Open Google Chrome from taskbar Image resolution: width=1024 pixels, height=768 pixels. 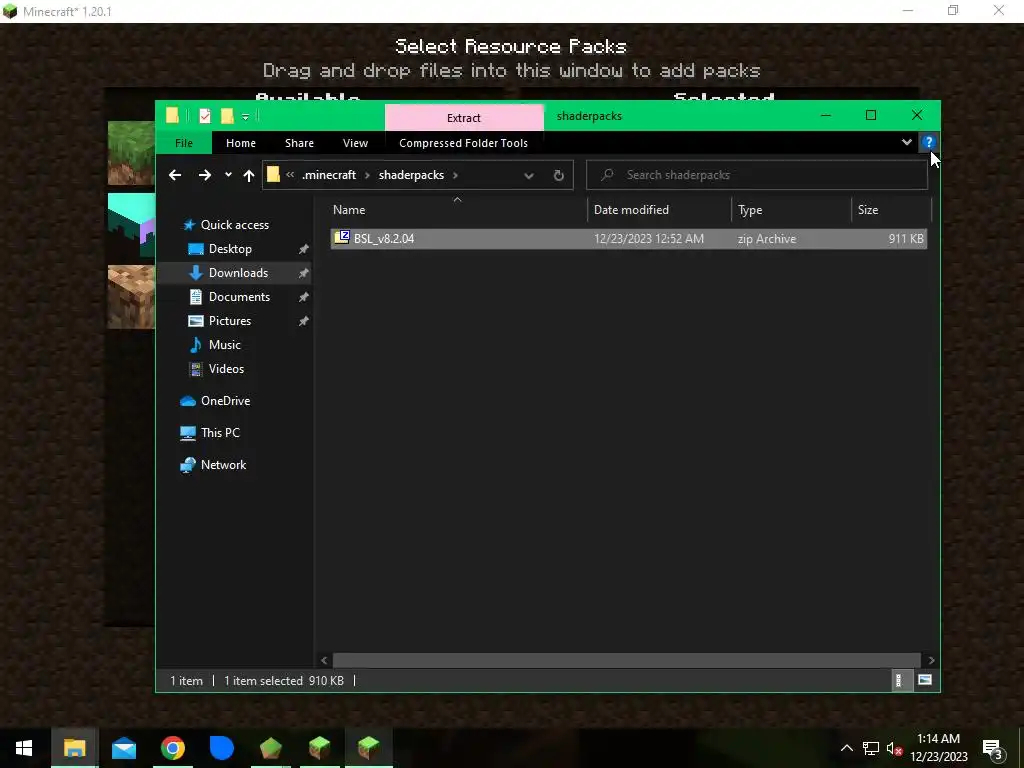point(173,748)
